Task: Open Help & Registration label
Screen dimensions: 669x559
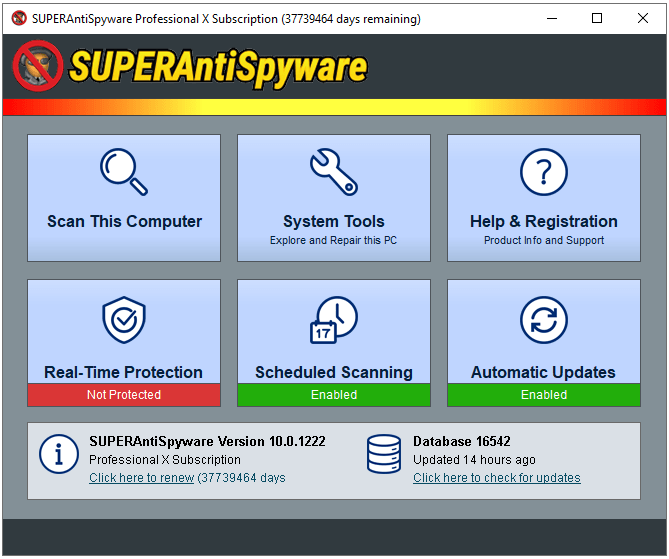Action: click(x=544, y=221)
